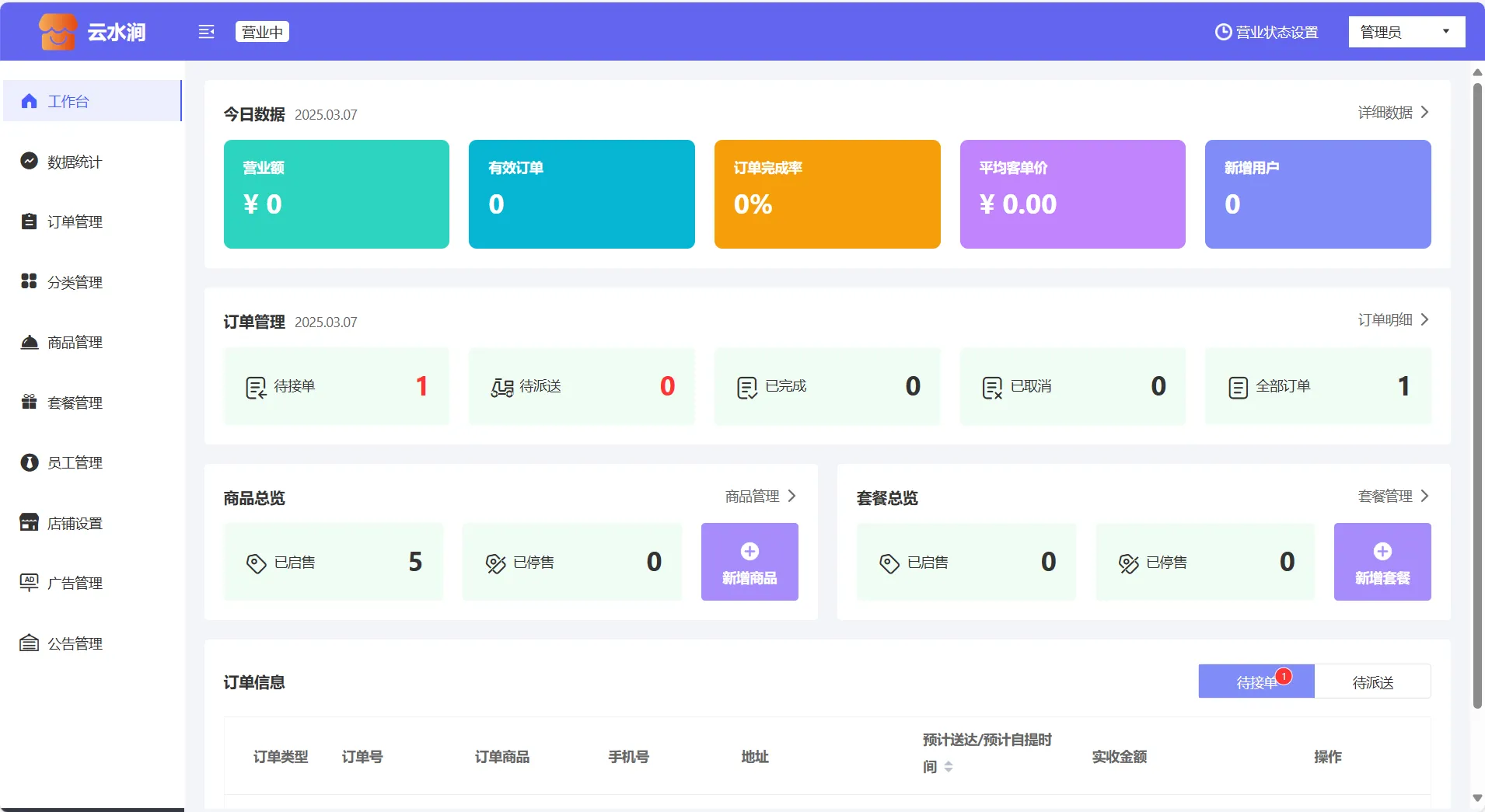The height and width of the screenshot is (812, 1485).
Task: Open the 管理员 account dropdown
Action: click(1406, 32)
